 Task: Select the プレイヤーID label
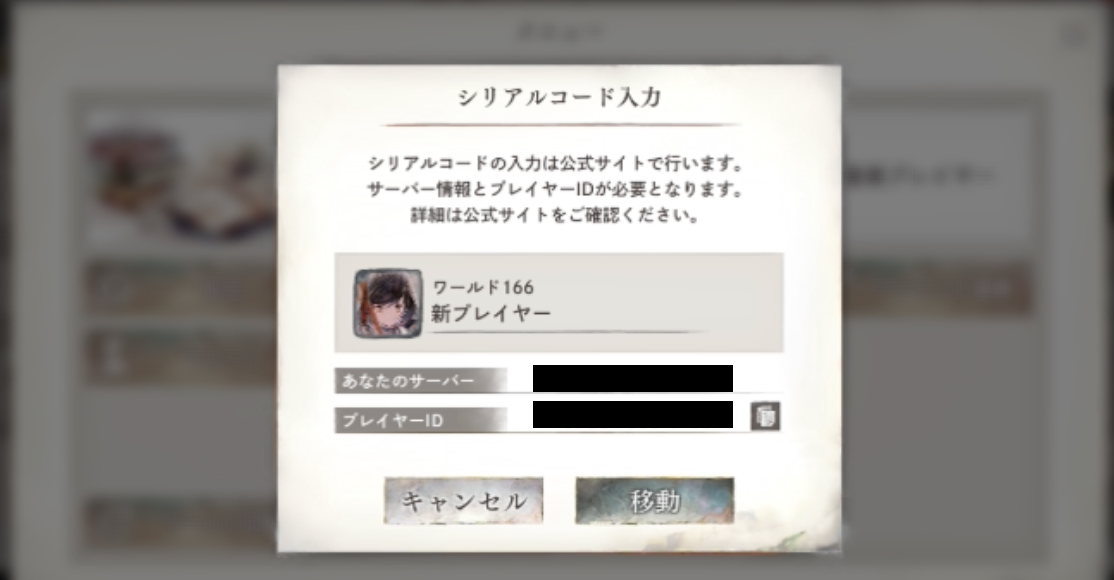point(392,420)
